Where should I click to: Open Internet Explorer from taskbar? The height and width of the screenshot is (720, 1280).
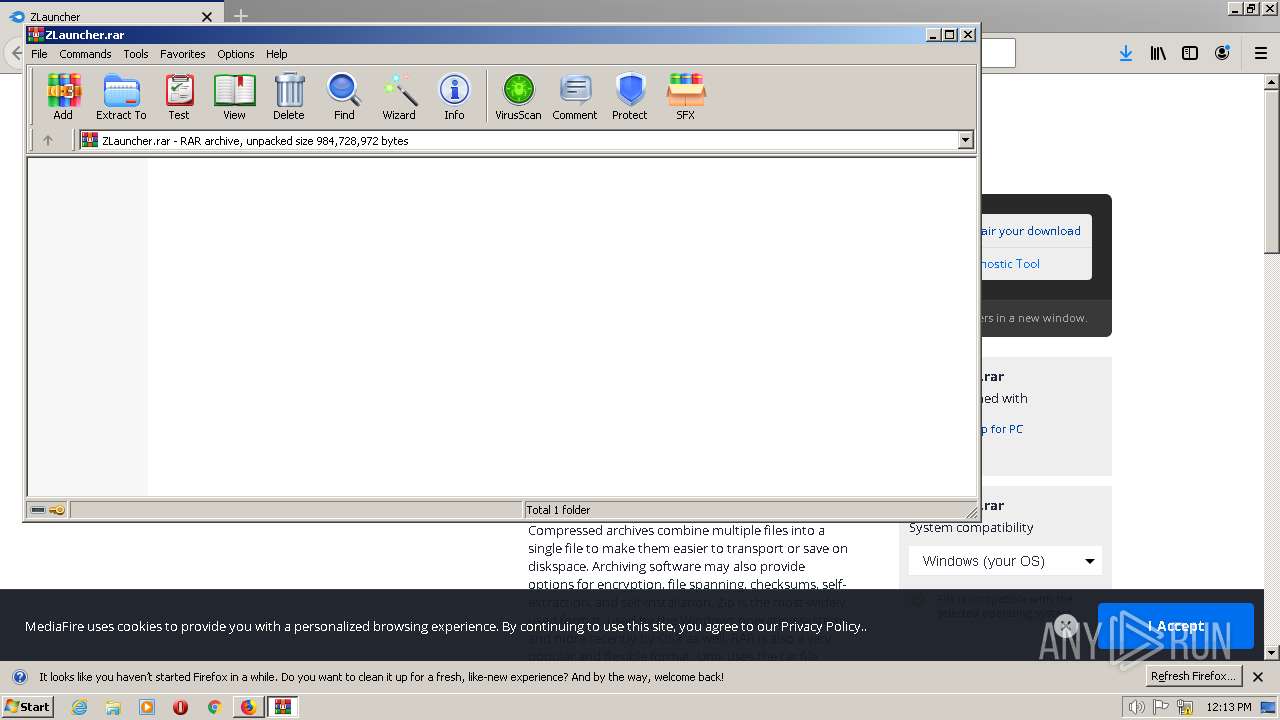[x=80, y=707]
